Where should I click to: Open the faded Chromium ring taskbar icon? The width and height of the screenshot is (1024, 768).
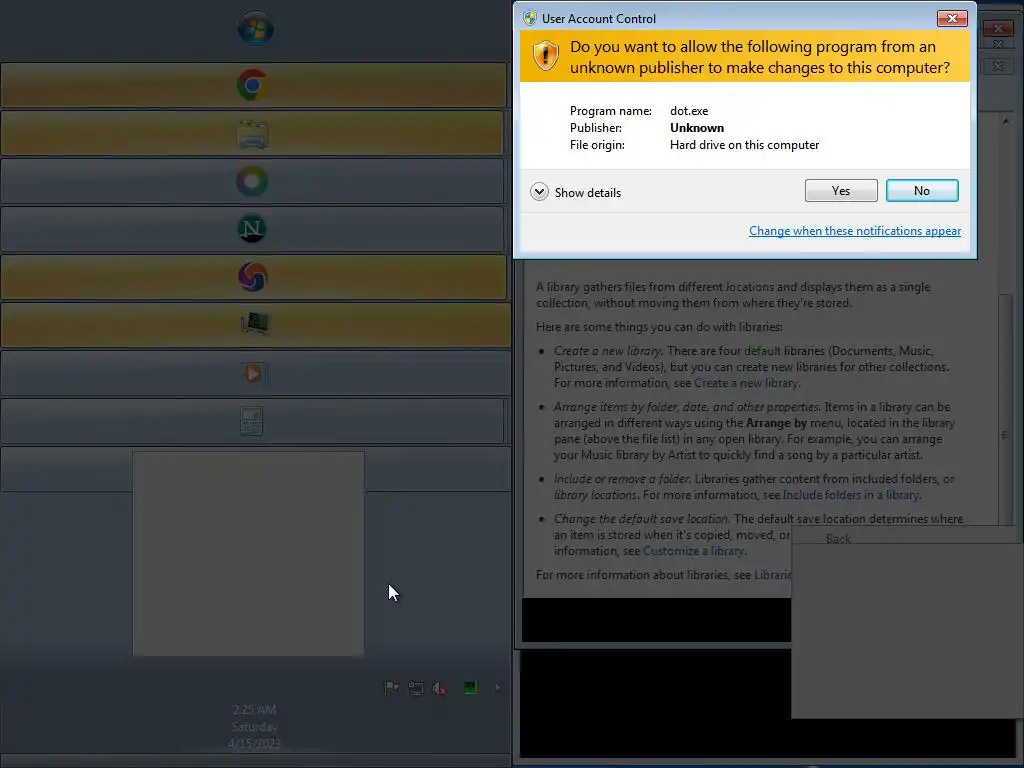(252, 181)
